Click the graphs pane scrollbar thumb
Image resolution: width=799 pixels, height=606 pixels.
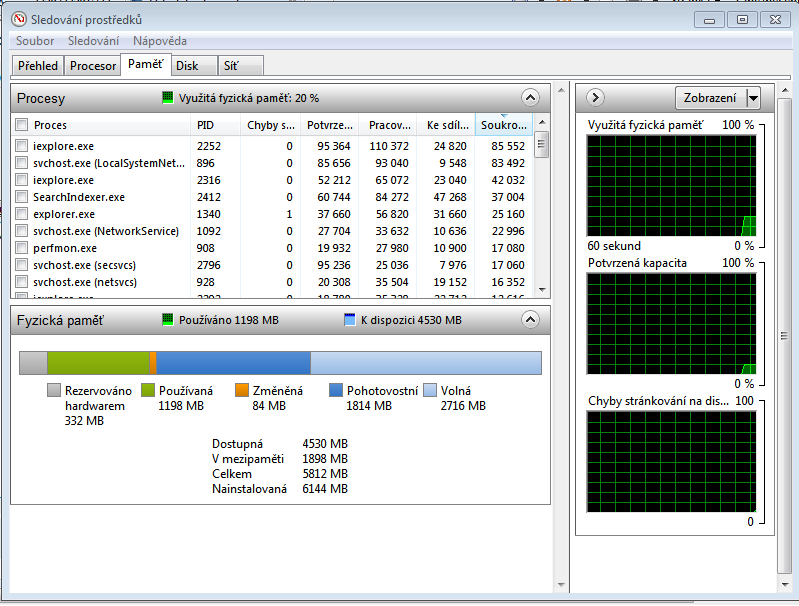784,335
